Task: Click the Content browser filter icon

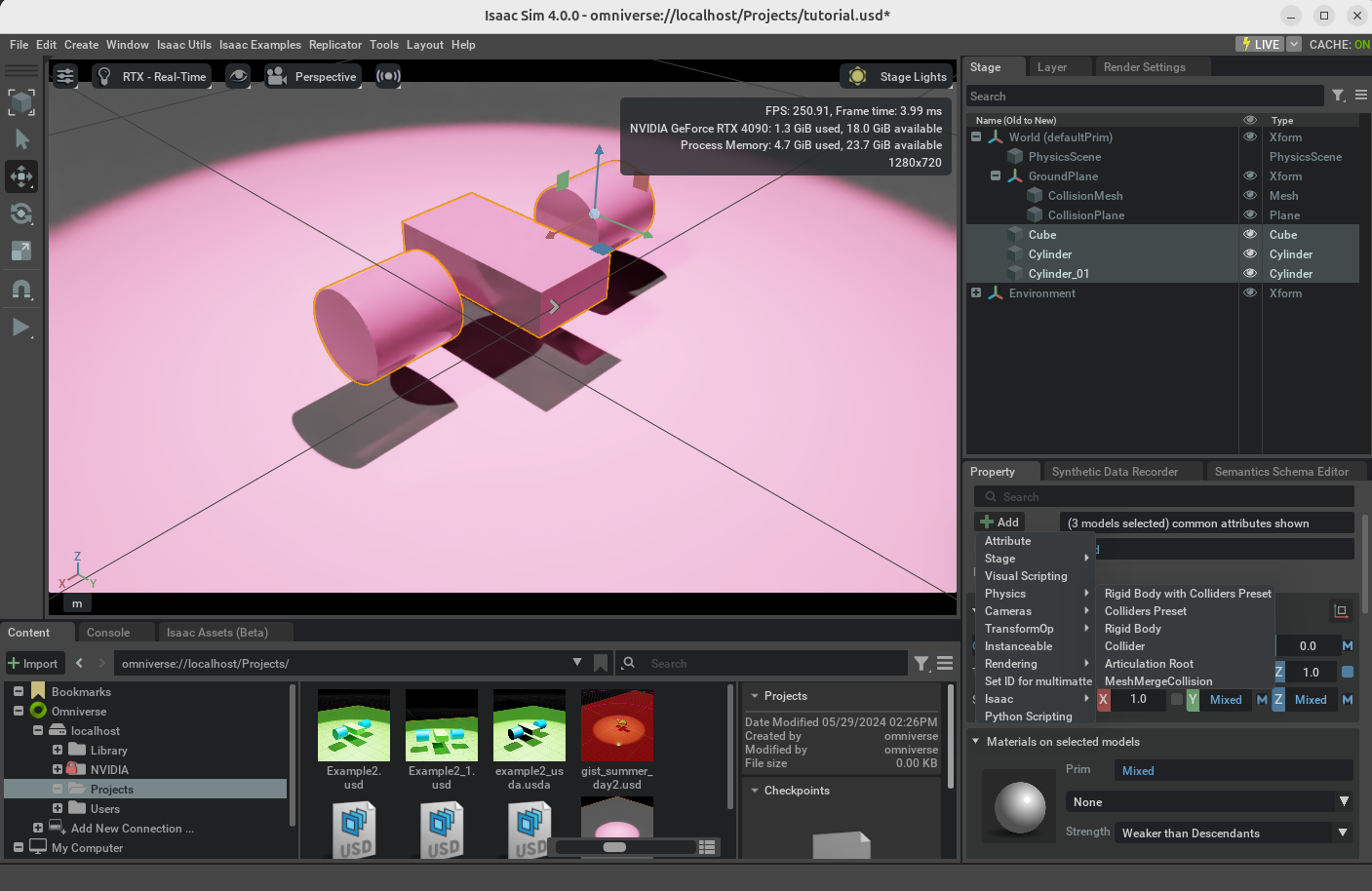Action: pyautogui.click(x=921, y=664)
